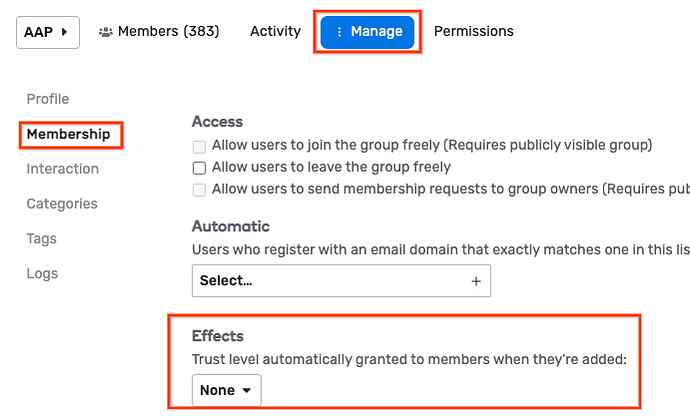Click the plus icon in the Automatic domain field
The image size is (690, 418).
tap(476, 281)
